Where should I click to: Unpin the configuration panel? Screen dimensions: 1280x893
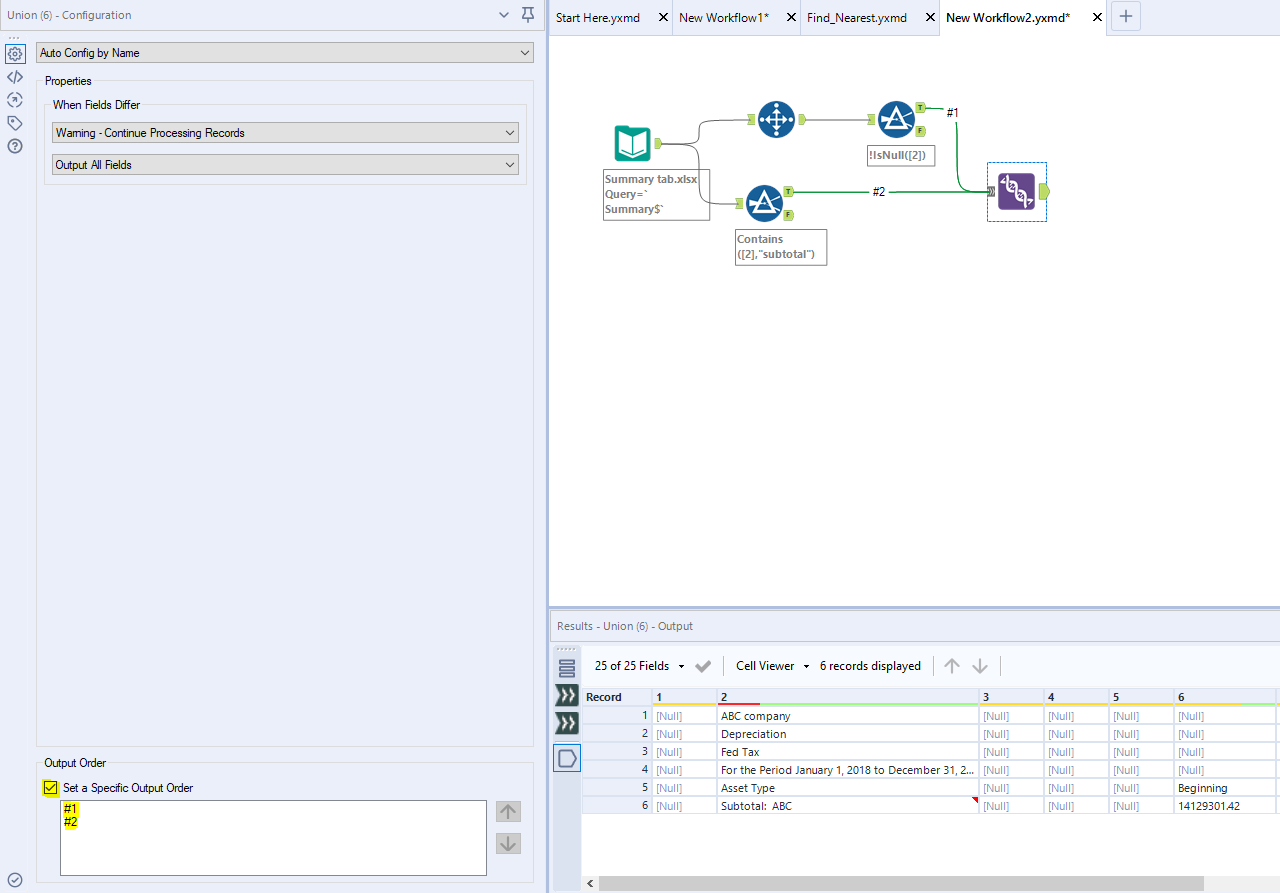[528, 15]
